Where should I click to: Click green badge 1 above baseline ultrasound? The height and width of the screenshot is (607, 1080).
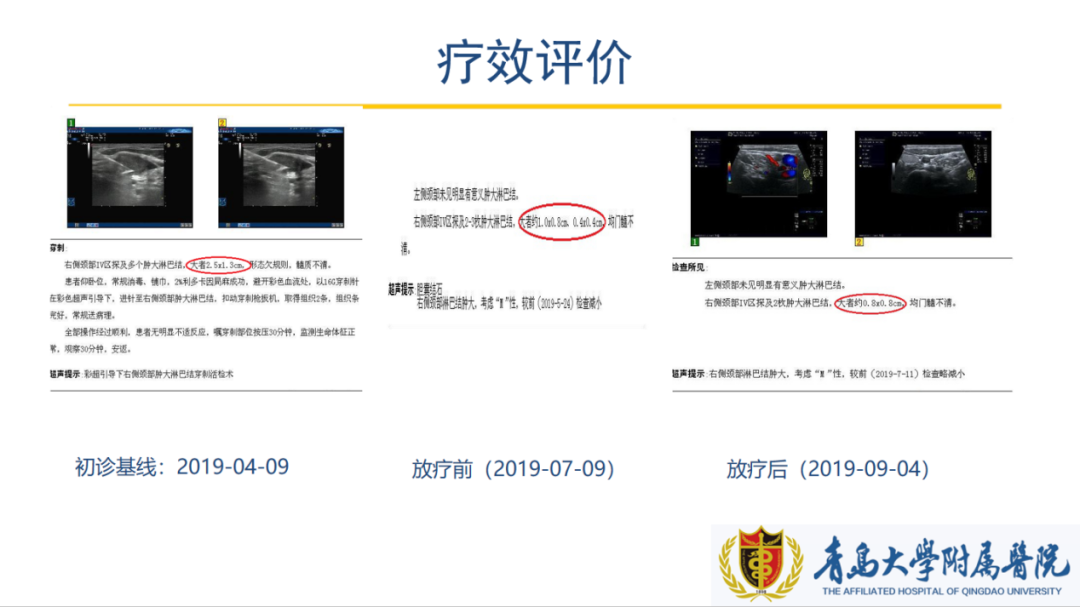click(x=71, y=123)
